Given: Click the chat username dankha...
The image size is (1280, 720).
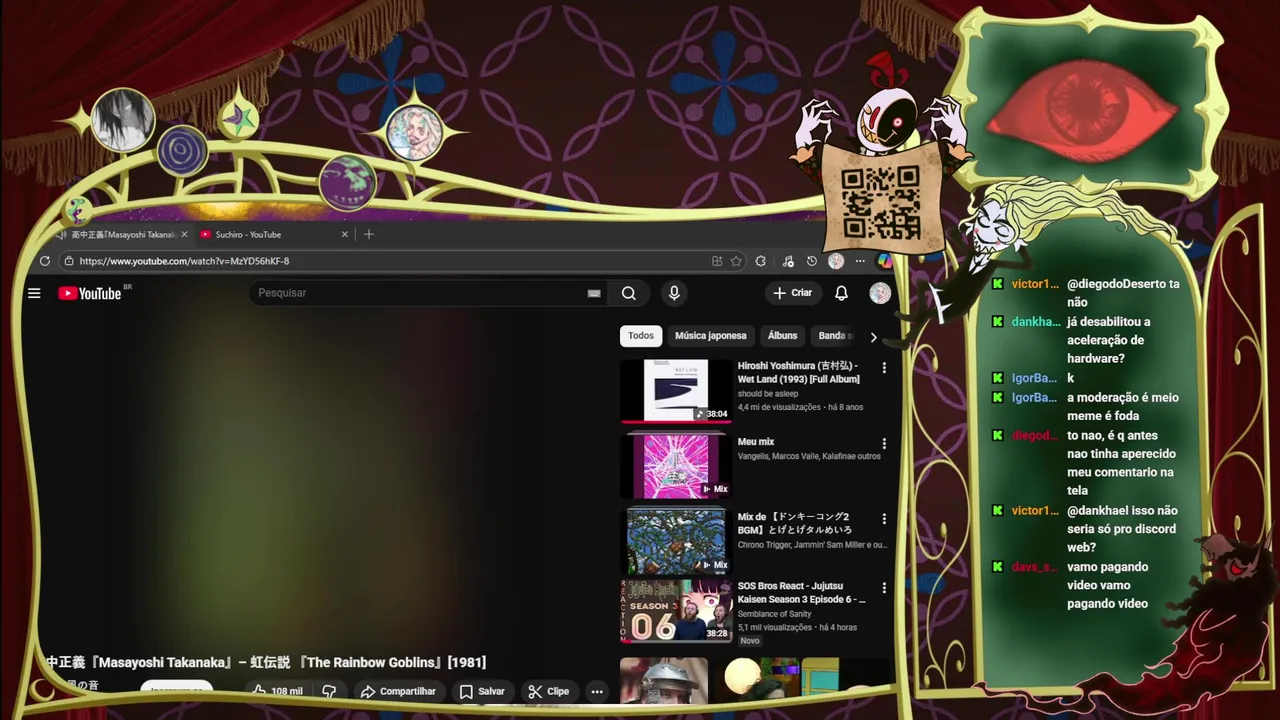Looking at the screenshot, I should pos(1036,322).
